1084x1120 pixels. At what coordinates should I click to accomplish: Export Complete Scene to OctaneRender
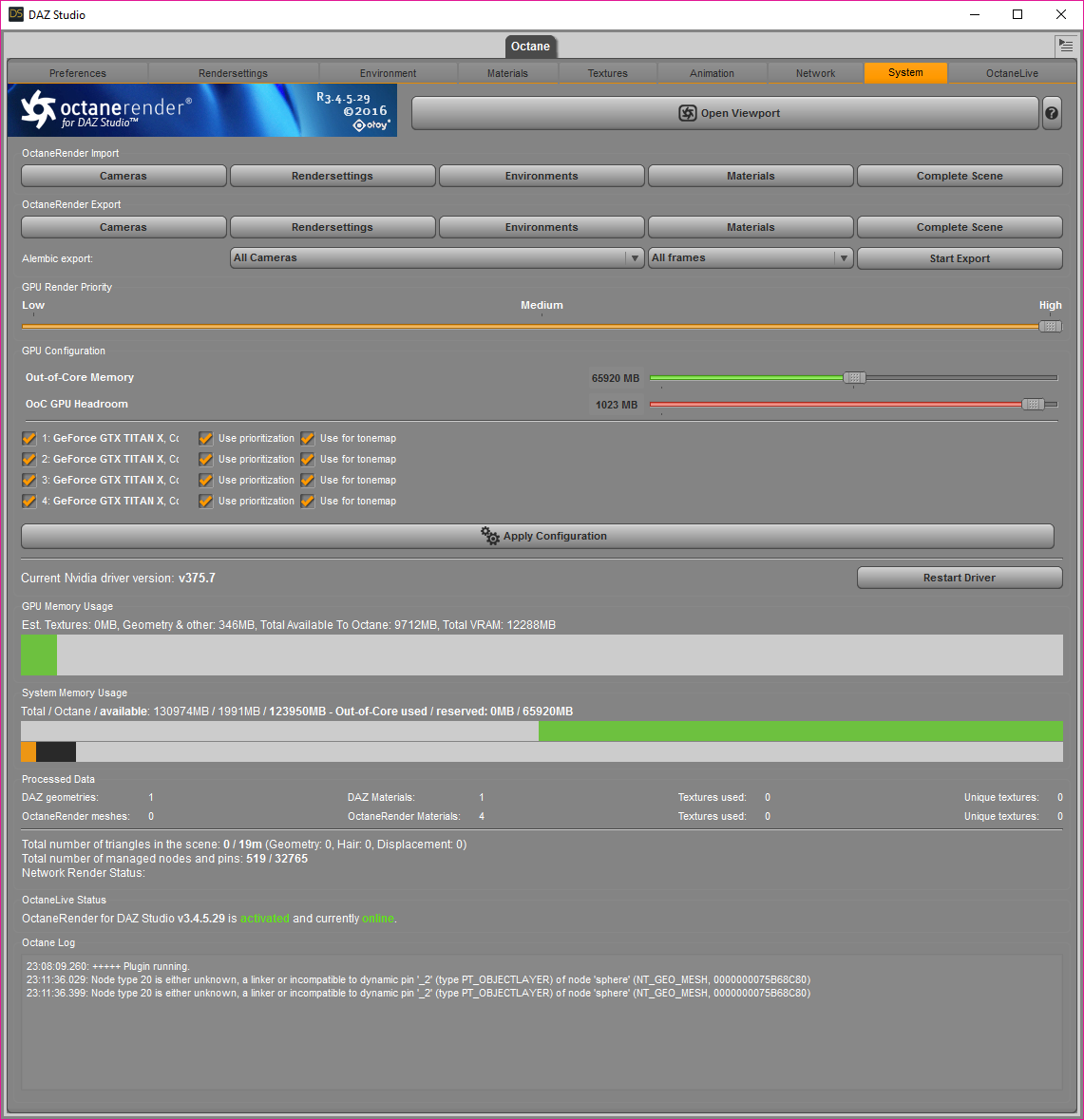[960, 227]
